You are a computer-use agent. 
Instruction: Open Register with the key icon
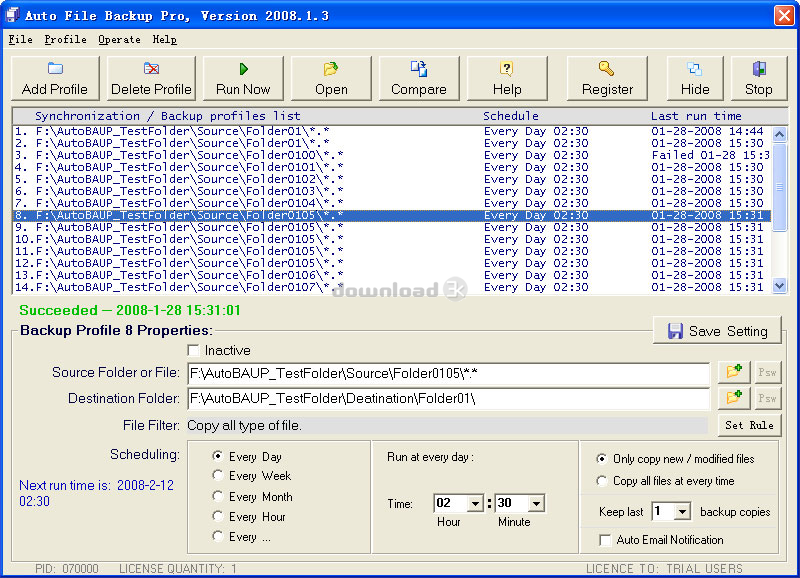tap(607, 69)
